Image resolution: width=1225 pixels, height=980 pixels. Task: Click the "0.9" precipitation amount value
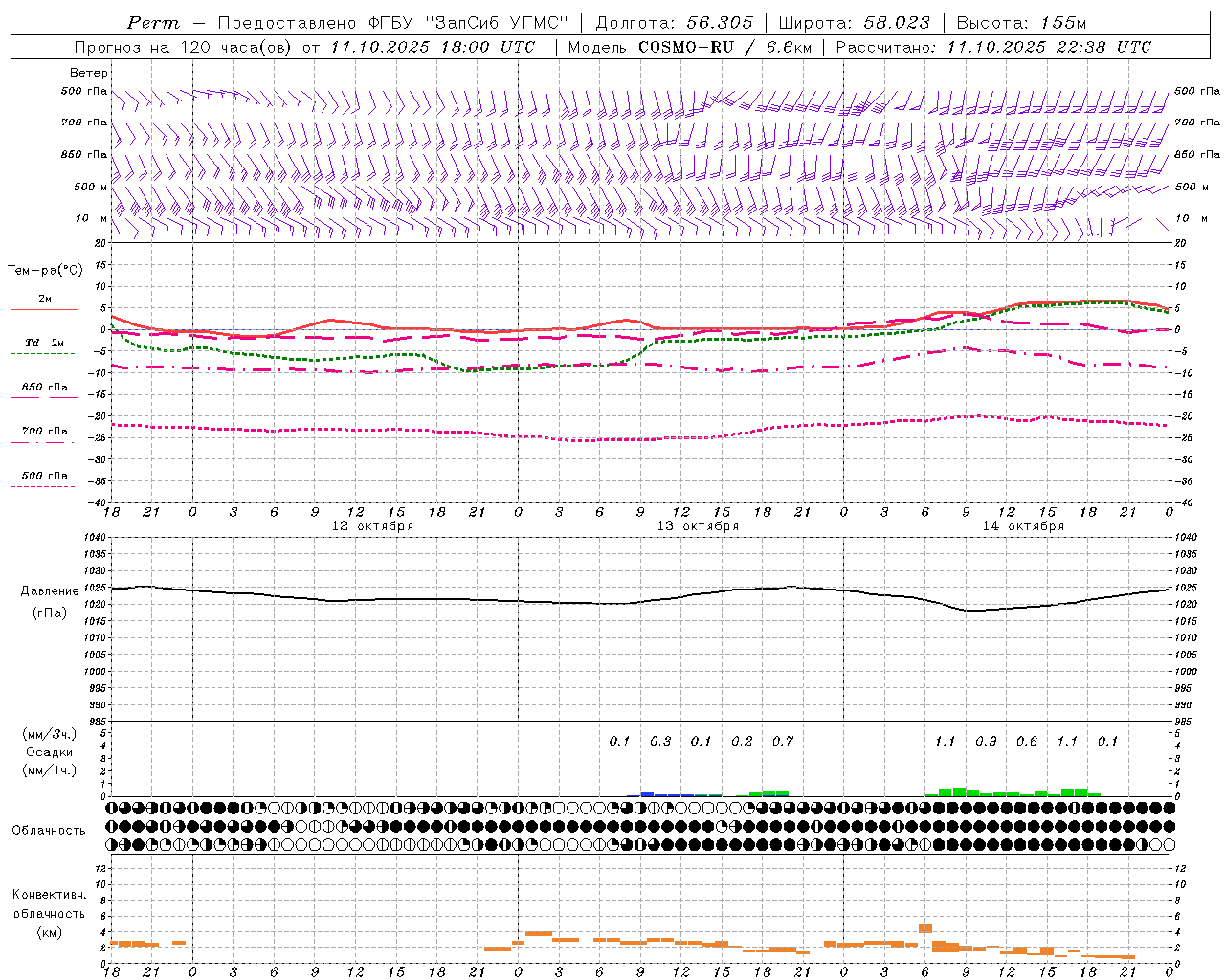click(x=986, y=742)
